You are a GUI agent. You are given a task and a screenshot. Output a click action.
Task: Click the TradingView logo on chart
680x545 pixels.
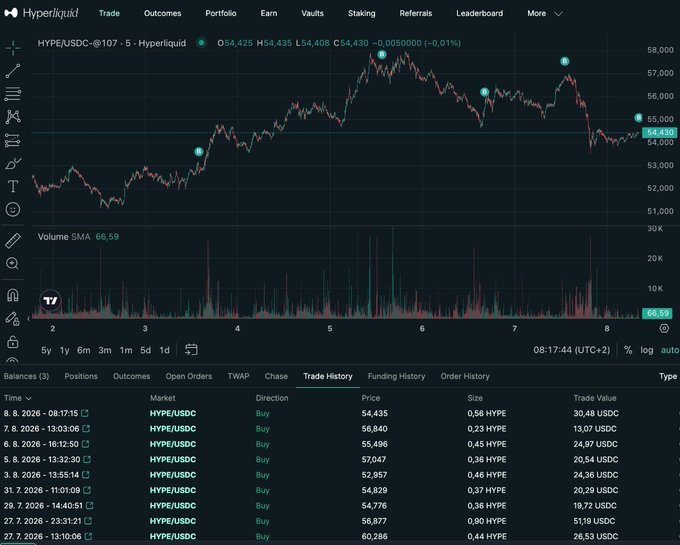tap(50, 300)
